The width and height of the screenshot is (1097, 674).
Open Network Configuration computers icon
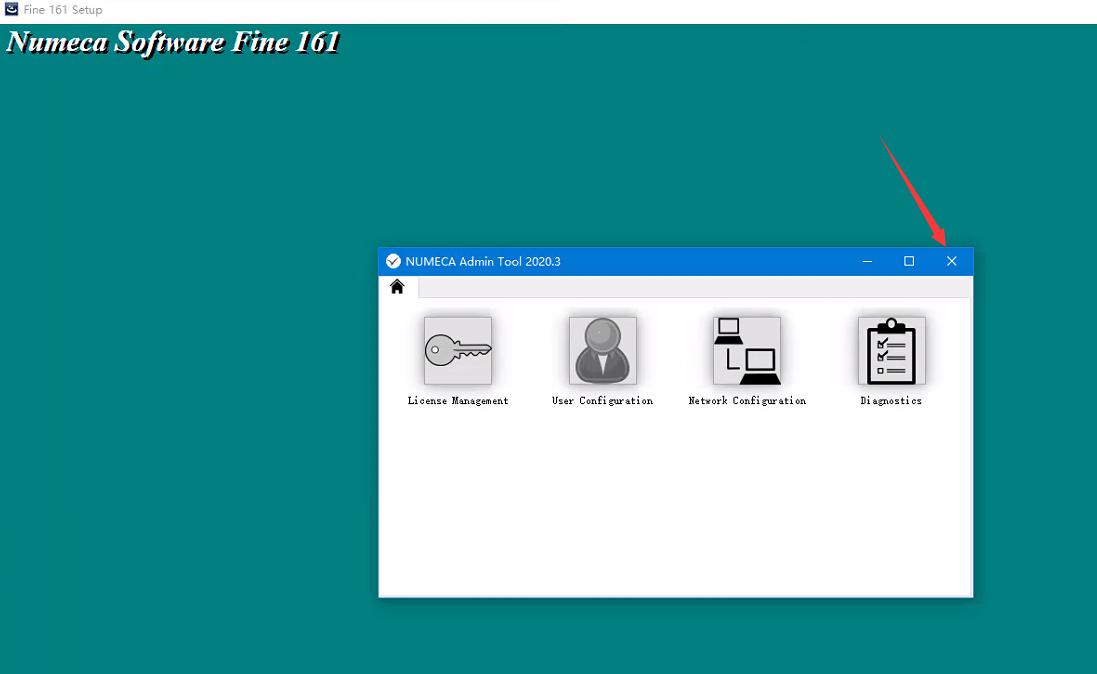(746, 351)
